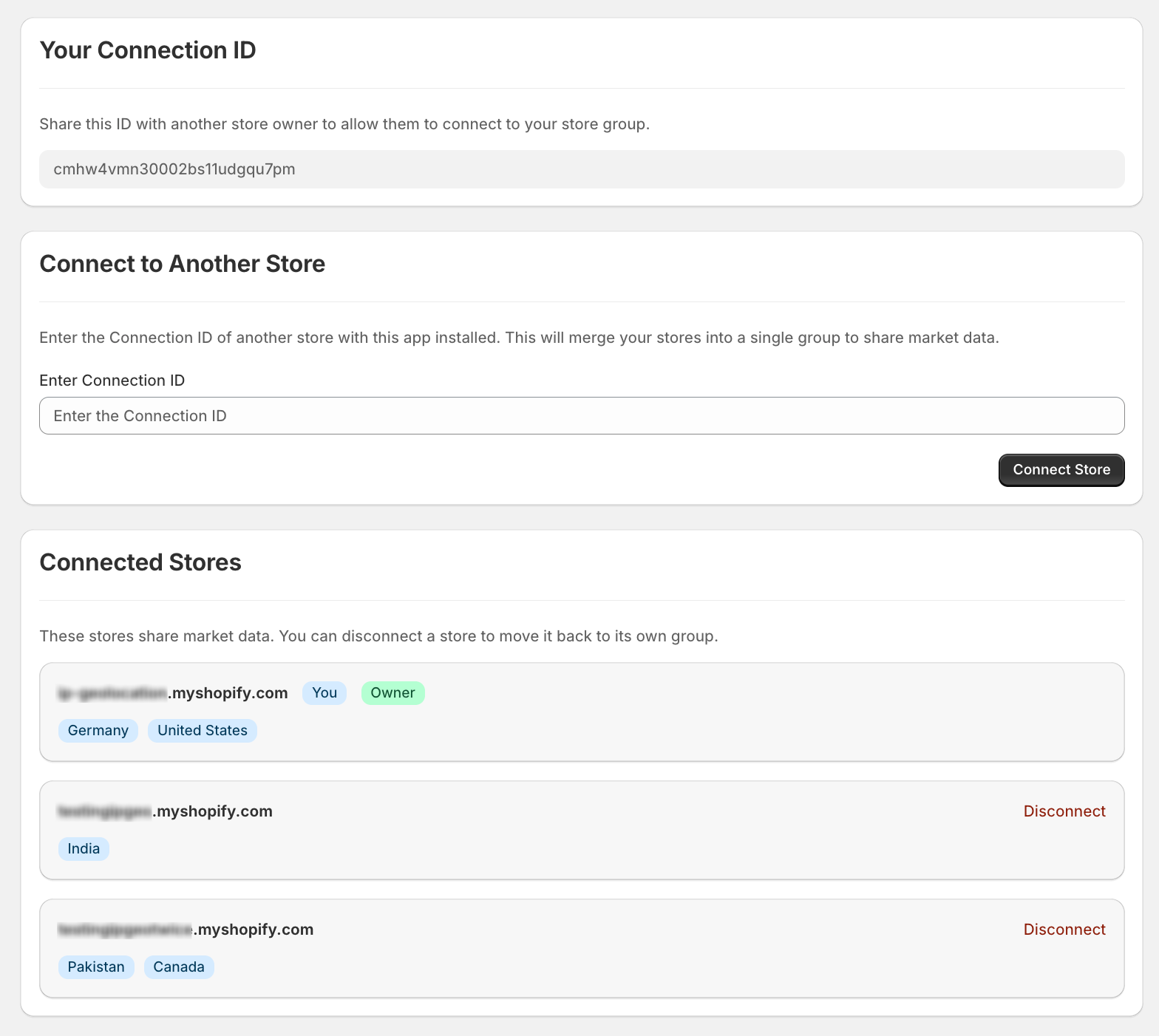Viewport: 1159px width, 1036px height.
Task: Click the Canada market tag
Action: (179, 967)
